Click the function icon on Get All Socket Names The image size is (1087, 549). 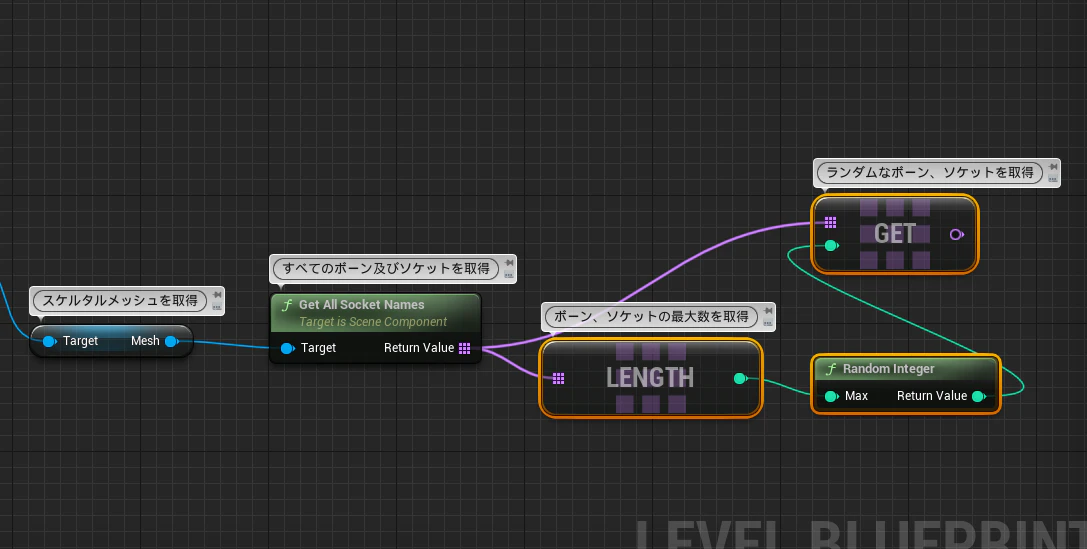coord(286,305)
